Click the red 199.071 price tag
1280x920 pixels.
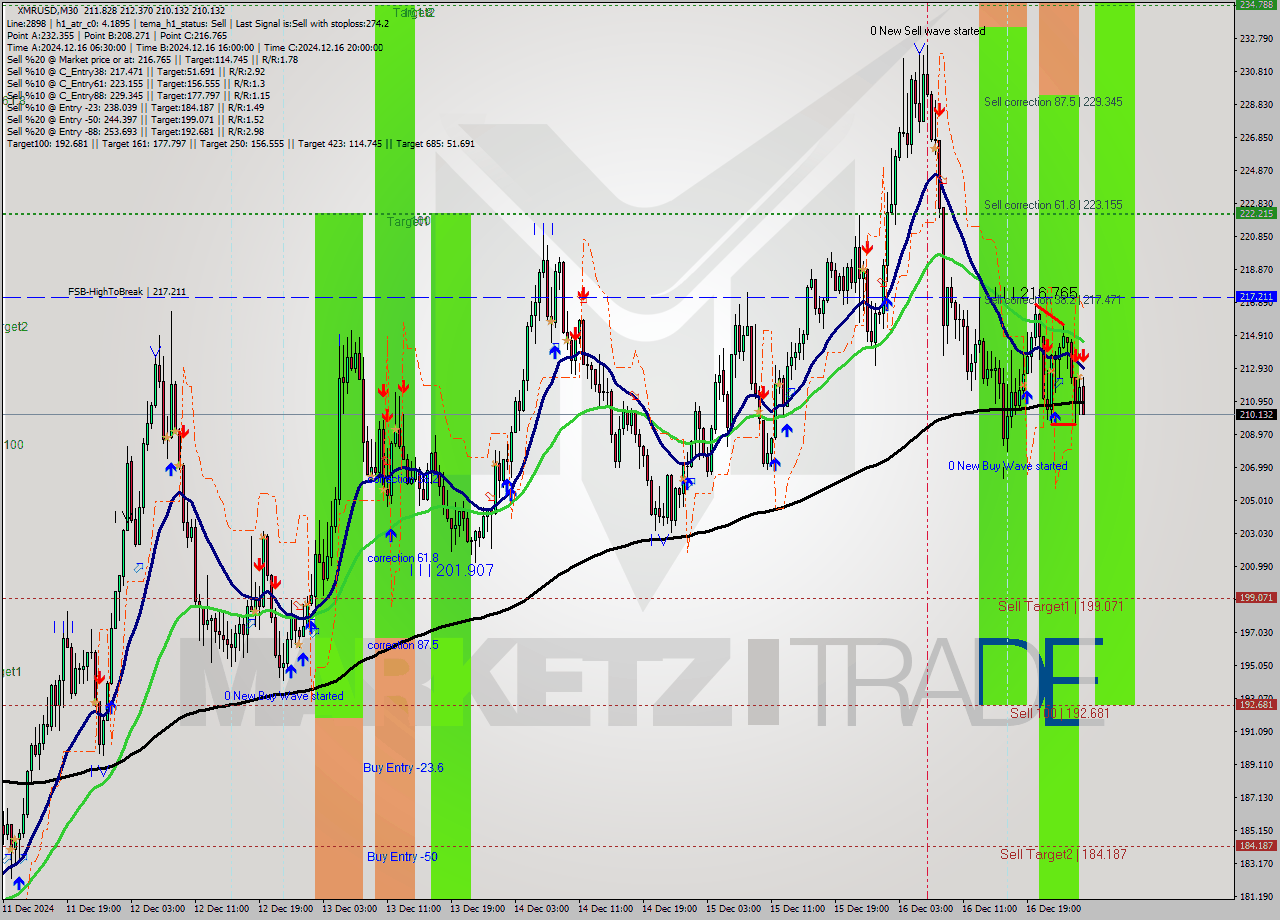point(1256,598)
